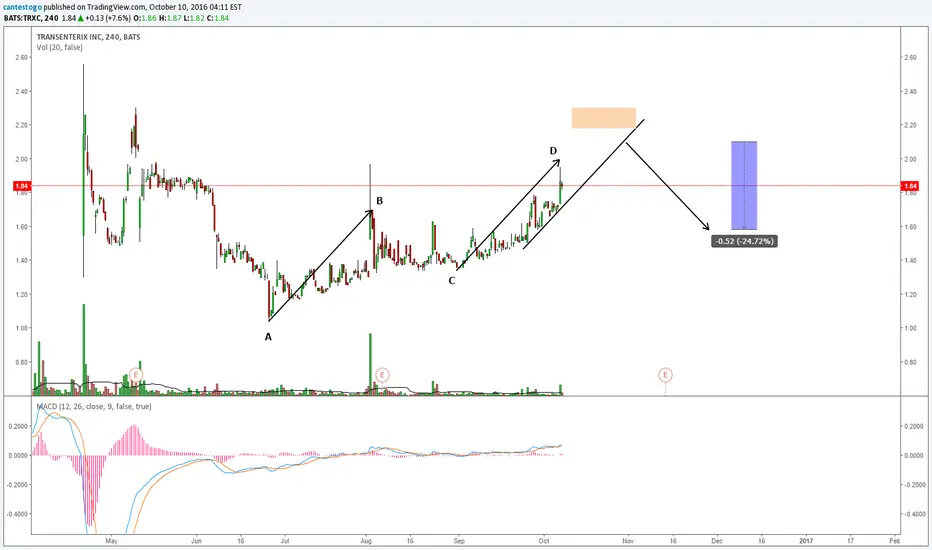Click the "Aug" label on time axis
The height and width of the screenshot is (550, 932).
click(x=366, y=541)
